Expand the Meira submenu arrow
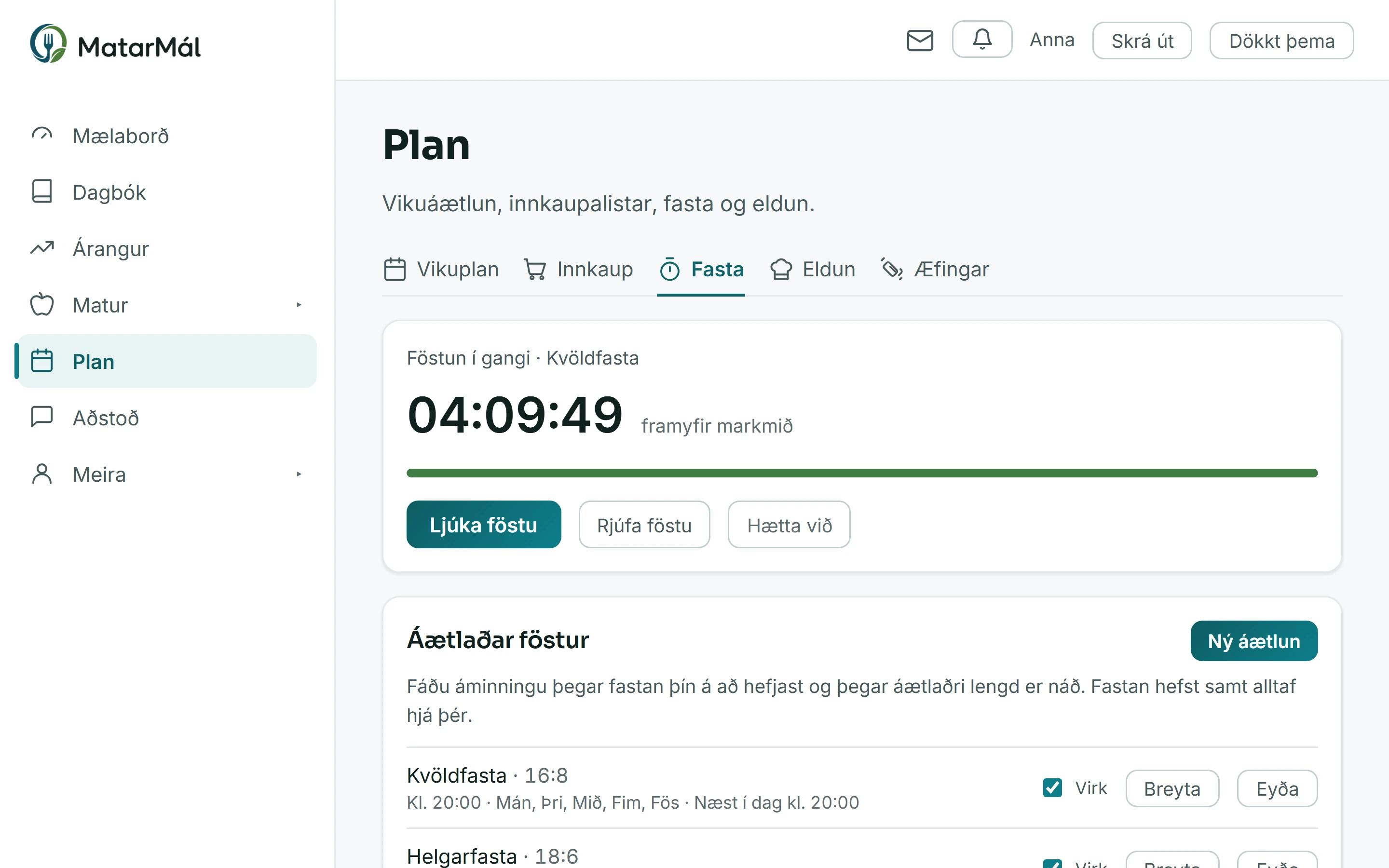 299,474
